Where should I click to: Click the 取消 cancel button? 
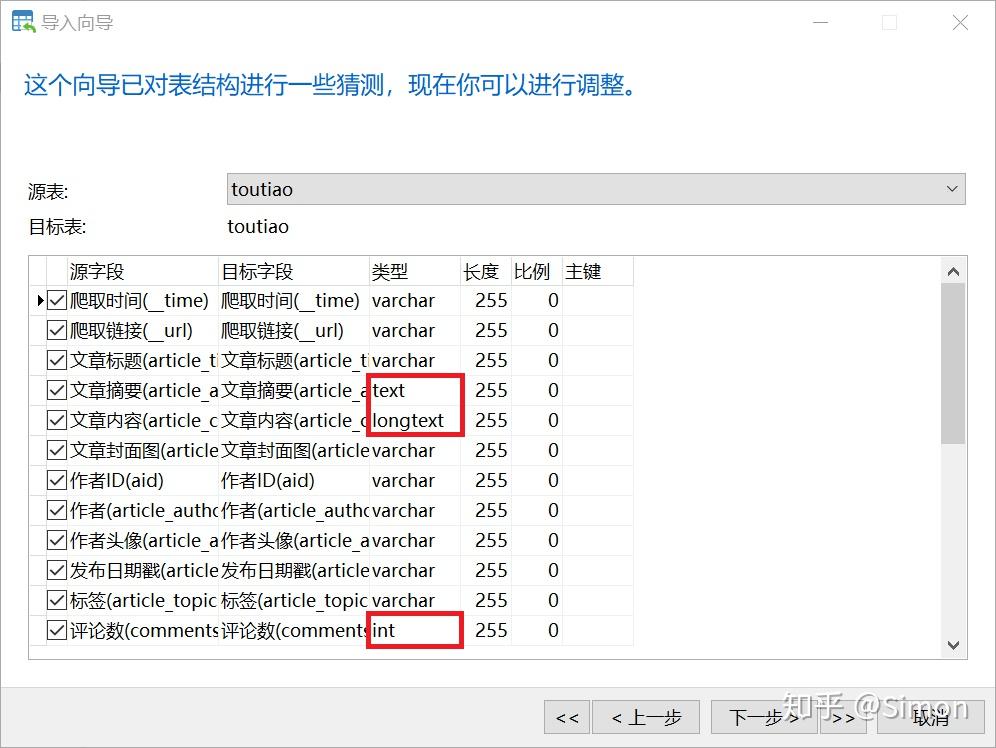point(931,718)
